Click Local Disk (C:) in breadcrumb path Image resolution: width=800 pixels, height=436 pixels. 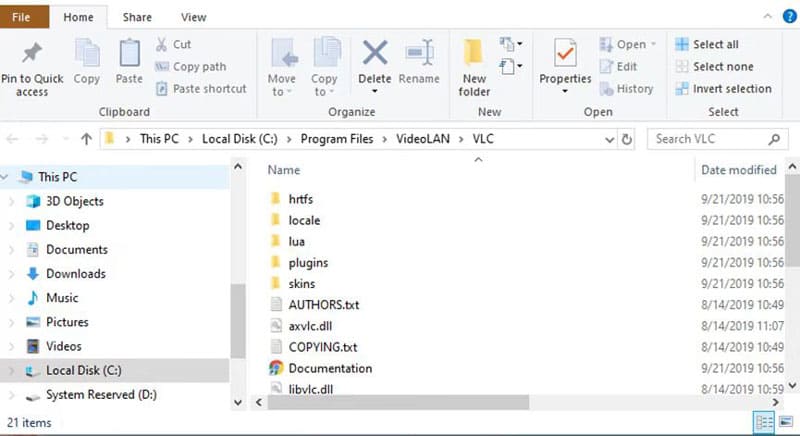coord(240,139)
